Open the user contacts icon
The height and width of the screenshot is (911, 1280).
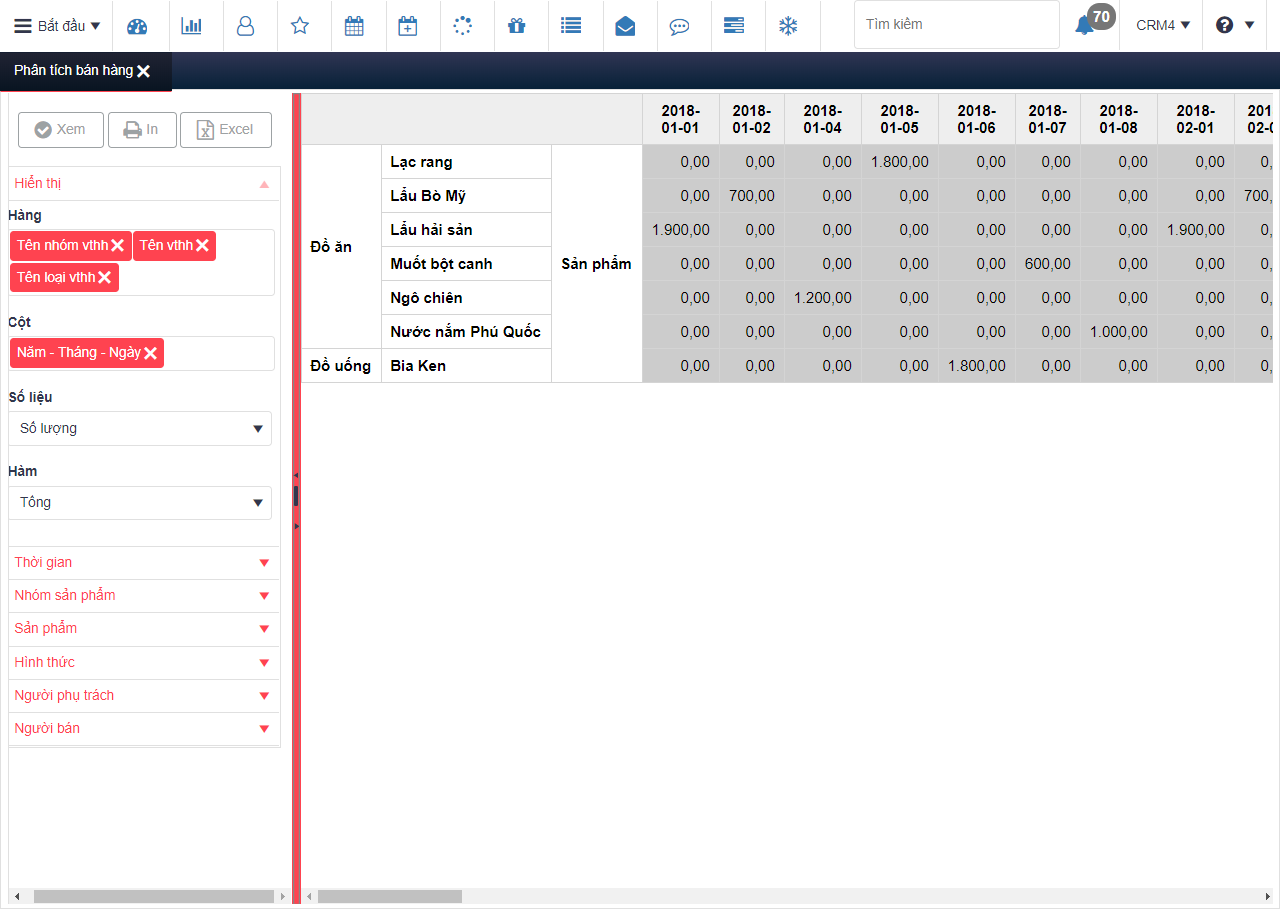[x=245, y=26]
